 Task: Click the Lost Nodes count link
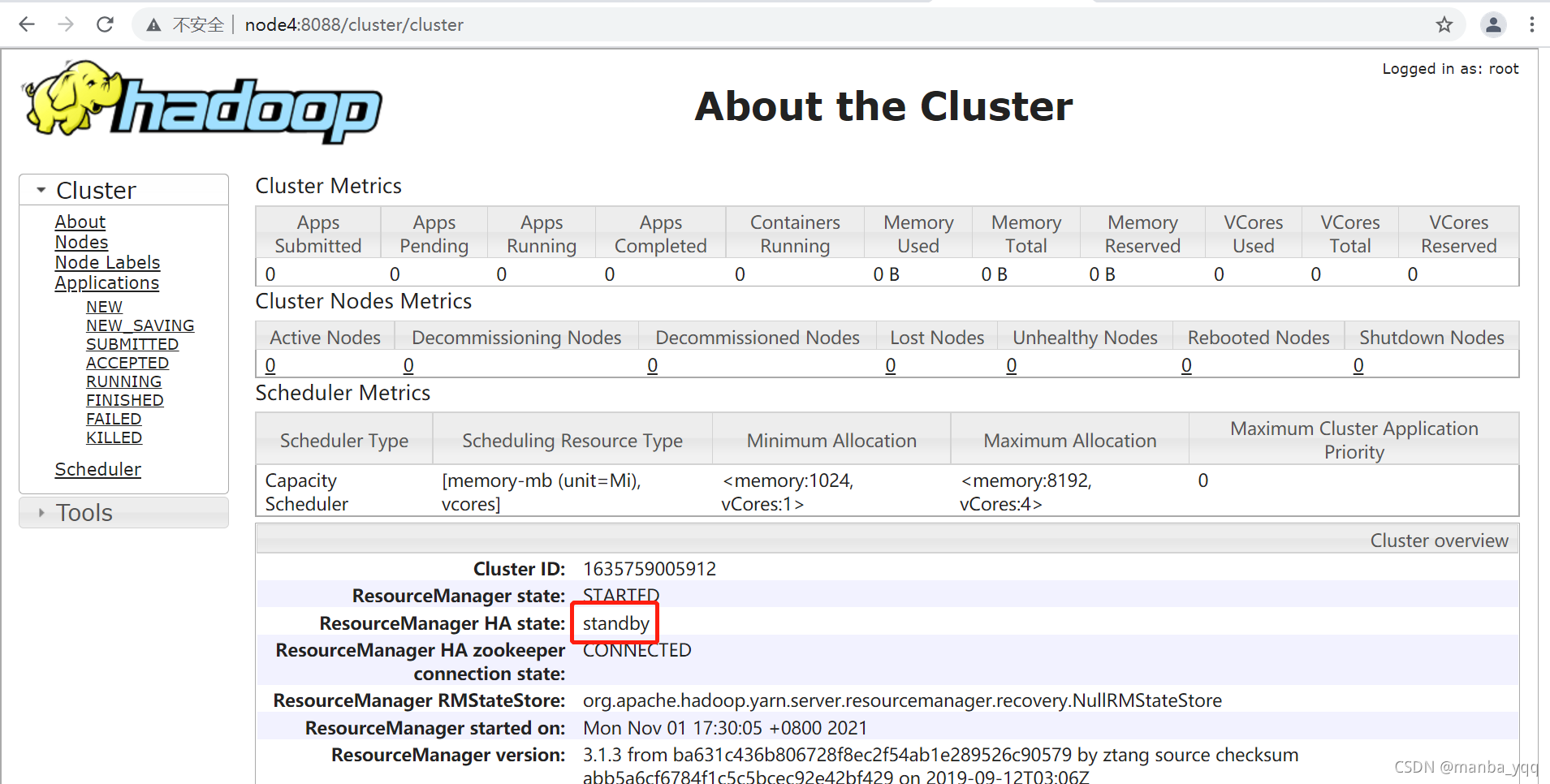click(x=891, y=366)
